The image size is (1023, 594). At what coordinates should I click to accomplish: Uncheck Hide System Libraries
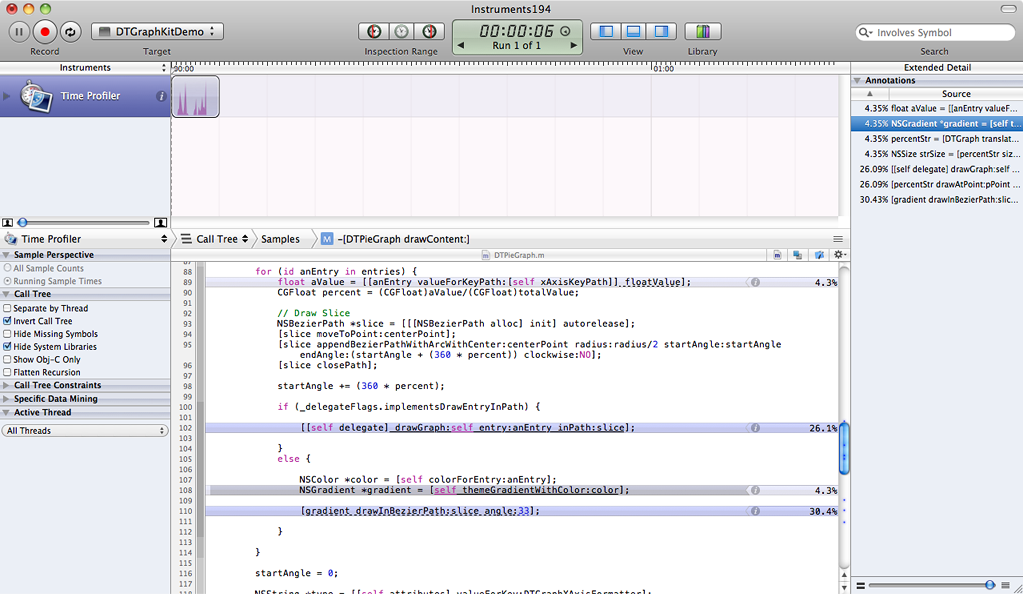[x=8, y=347]
